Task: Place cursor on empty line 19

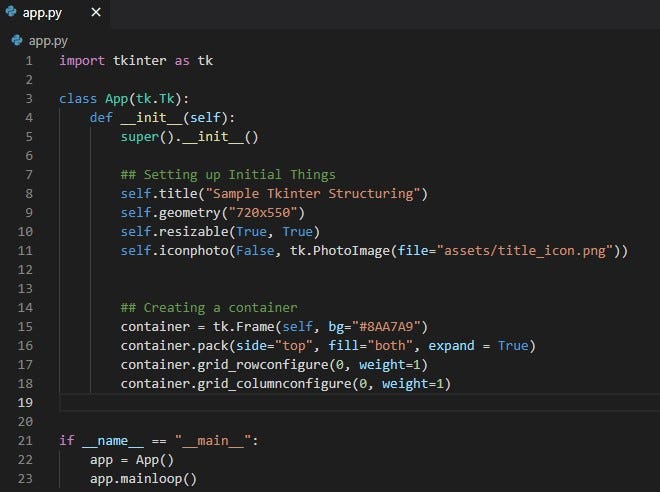Action: pyautogui.click(x=359, y=403)
